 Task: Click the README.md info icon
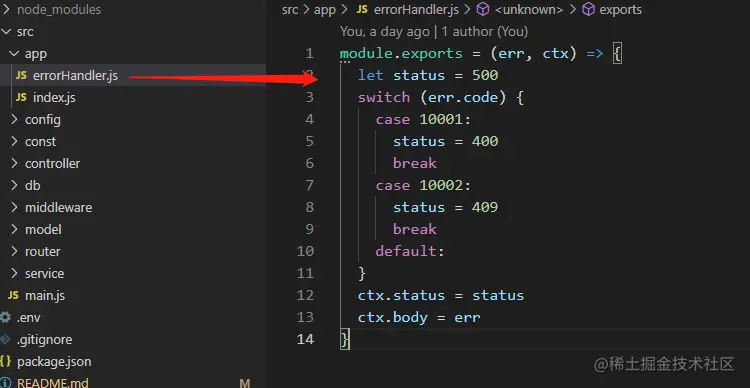5,383
